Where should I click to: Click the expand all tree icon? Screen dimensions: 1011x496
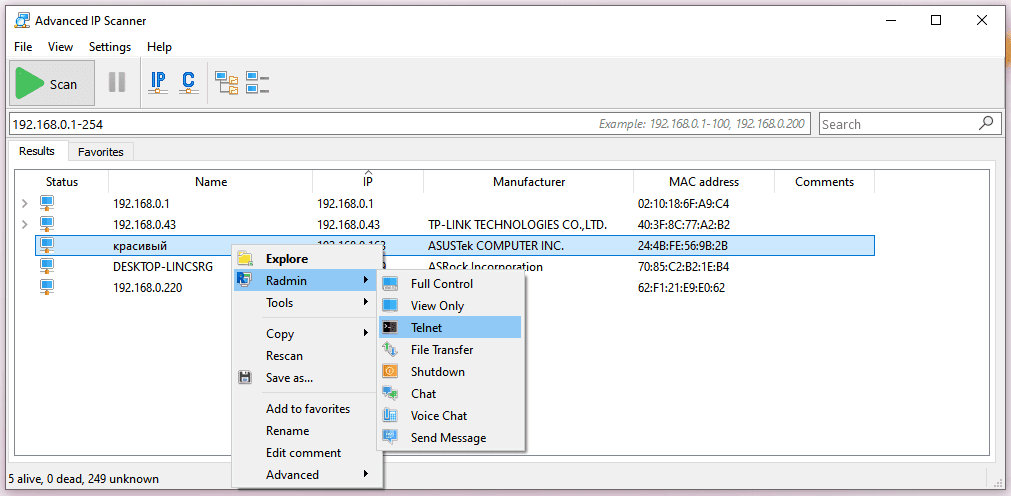227,83
